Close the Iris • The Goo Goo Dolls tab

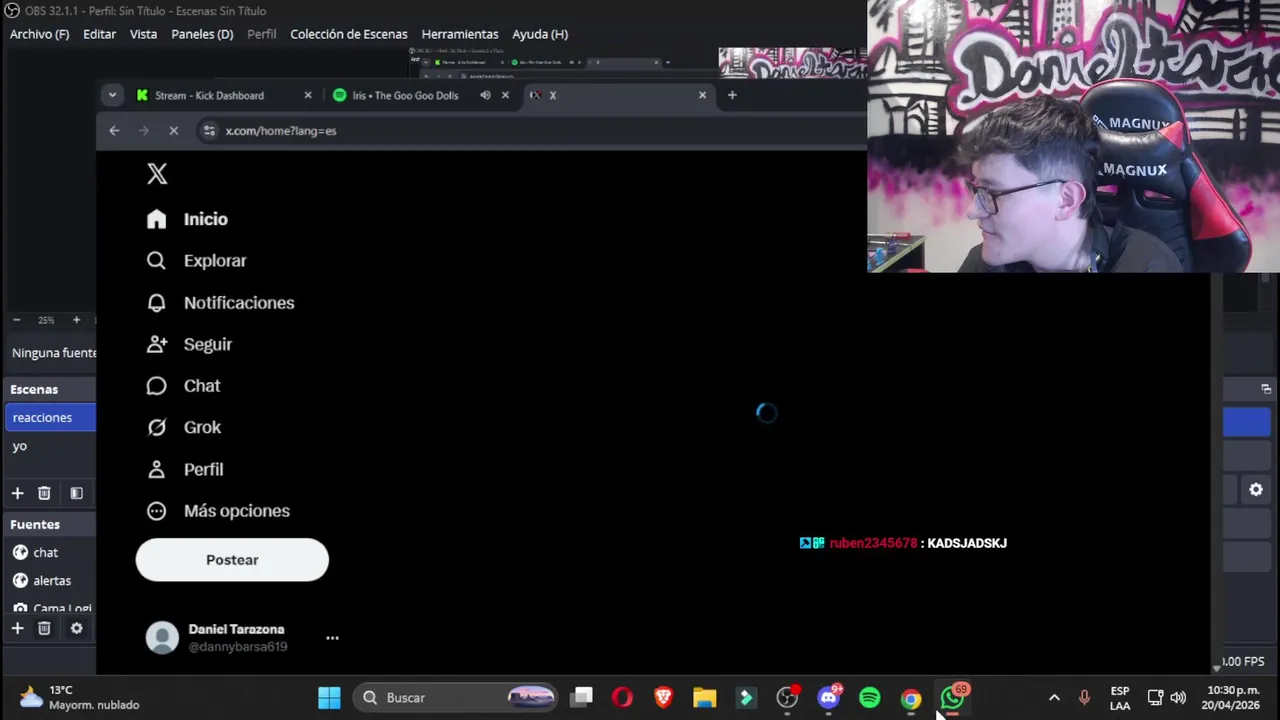point(505,95)
